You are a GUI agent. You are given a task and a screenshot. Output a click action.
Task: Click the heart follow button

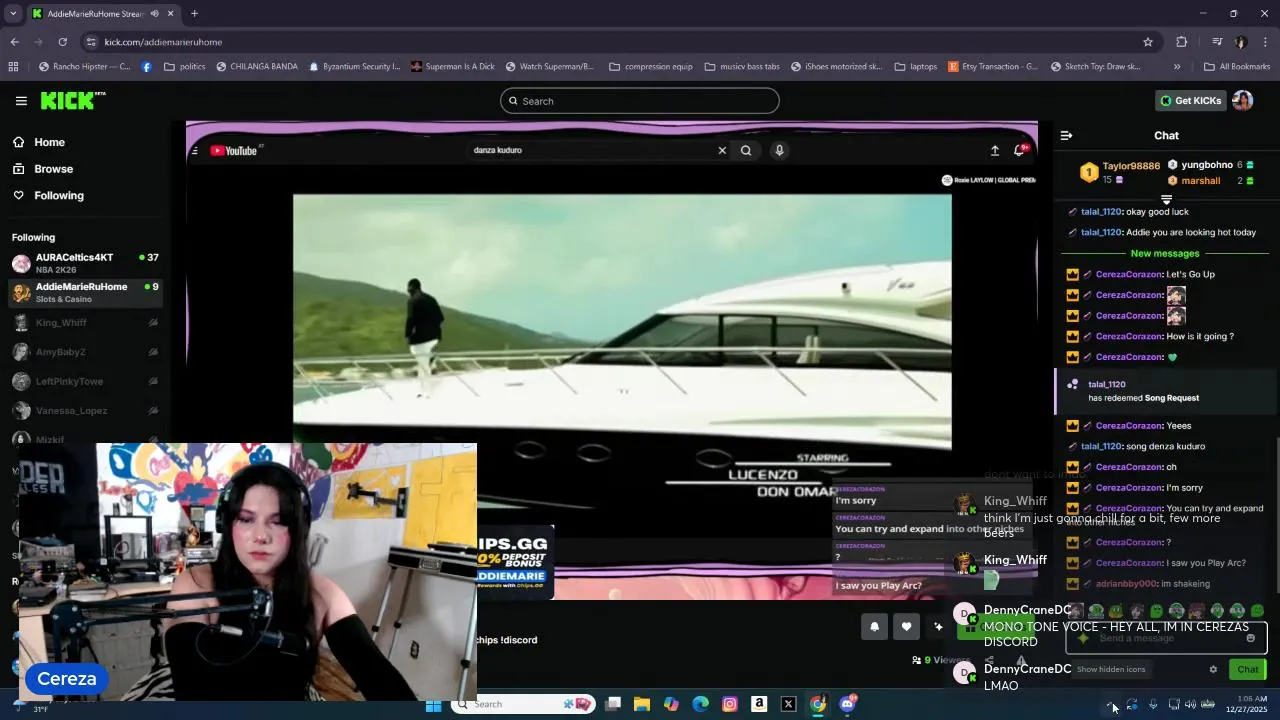click(x=906, y=627)
